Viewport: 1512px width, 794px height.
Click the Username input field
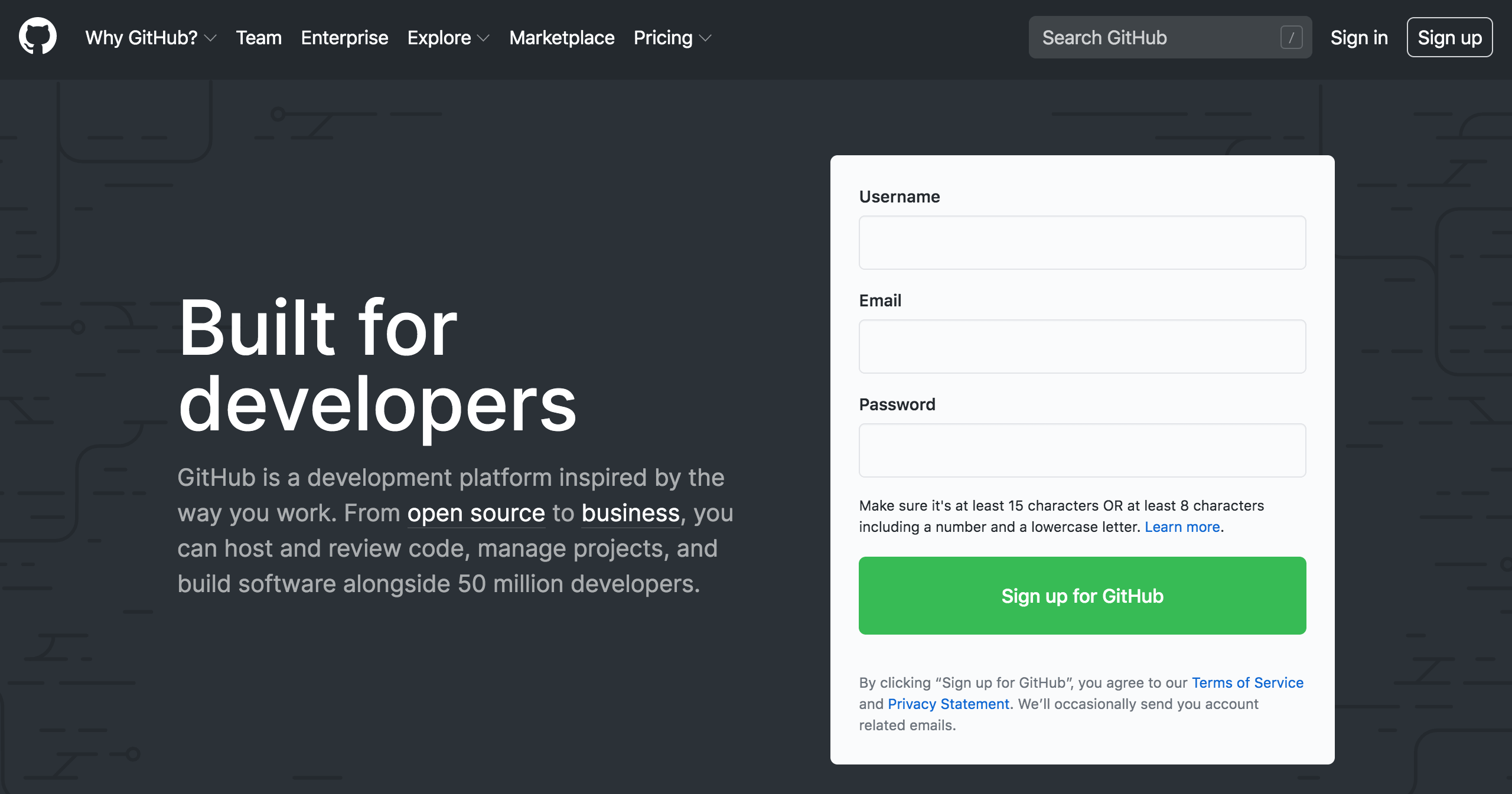1082,242
